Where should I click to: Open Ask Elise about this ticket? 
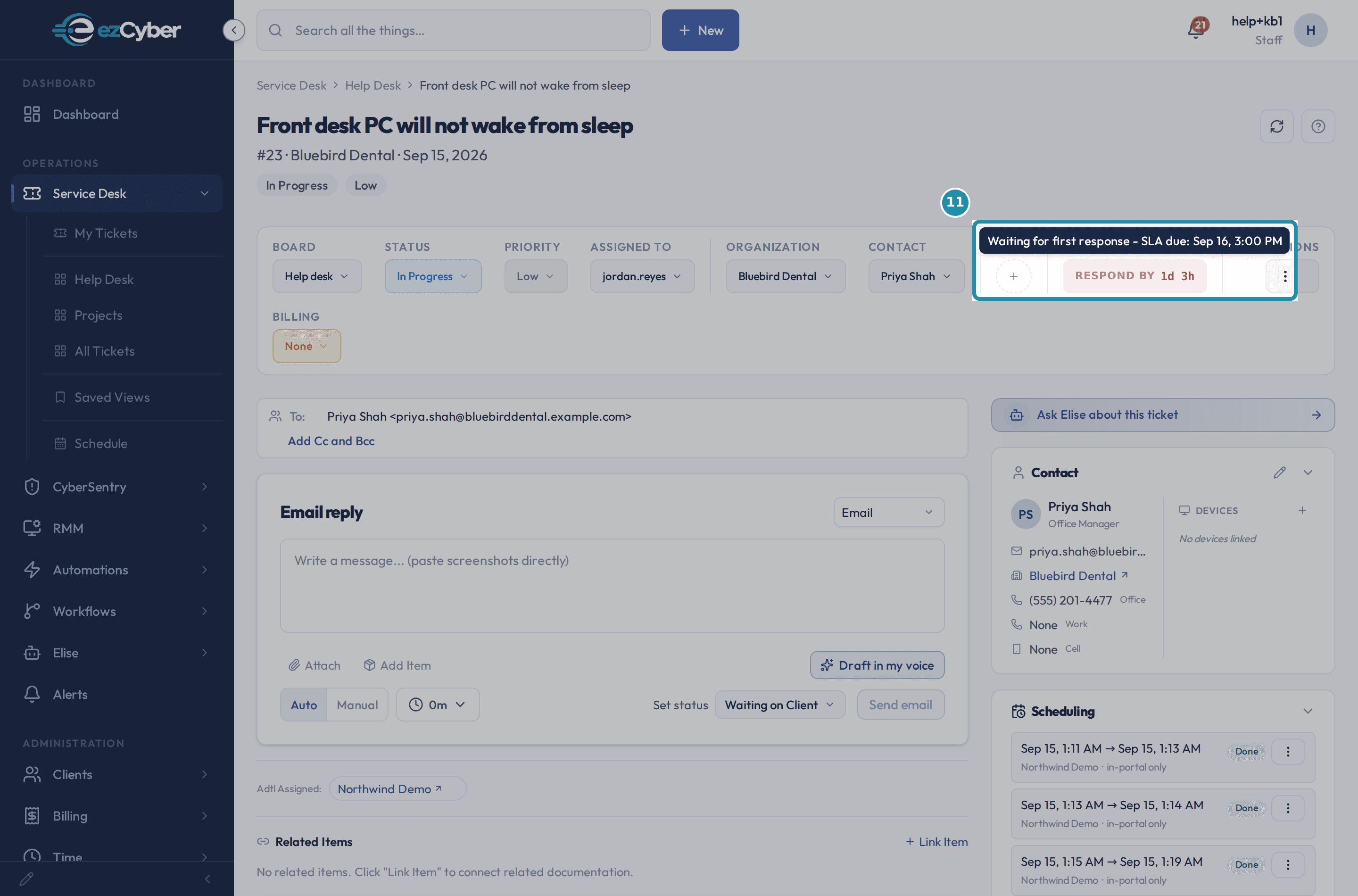tap(1163, 415)
